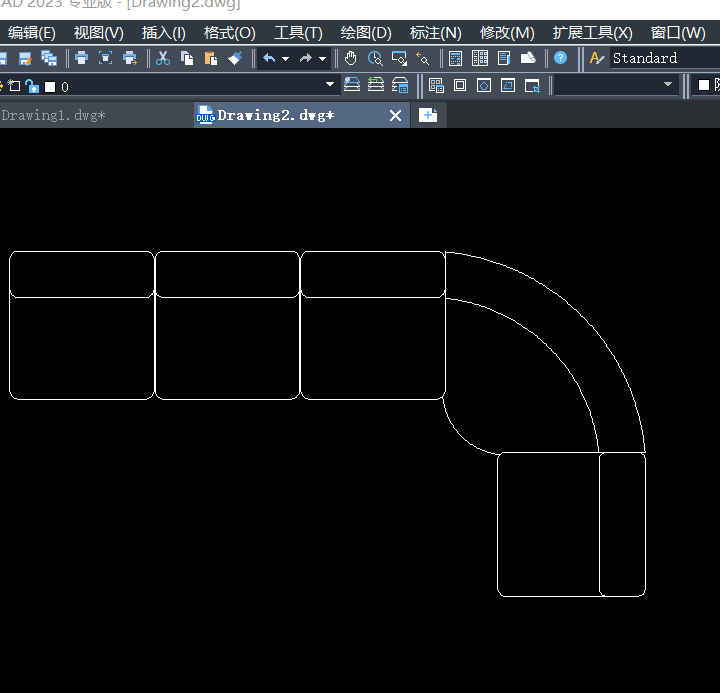Click the Zoom Previous icon
Viewport: 720px width, 693px height.
point(422,58)
